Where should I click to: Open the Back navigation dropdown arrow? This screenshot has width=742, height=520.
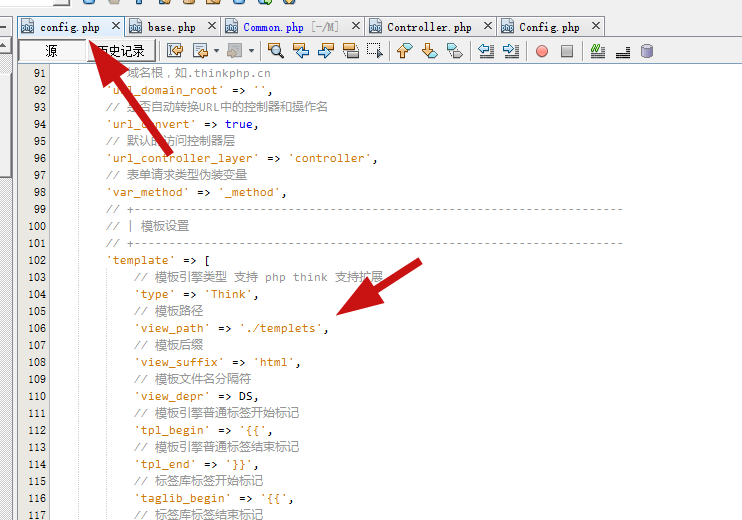tap(216, 51)
